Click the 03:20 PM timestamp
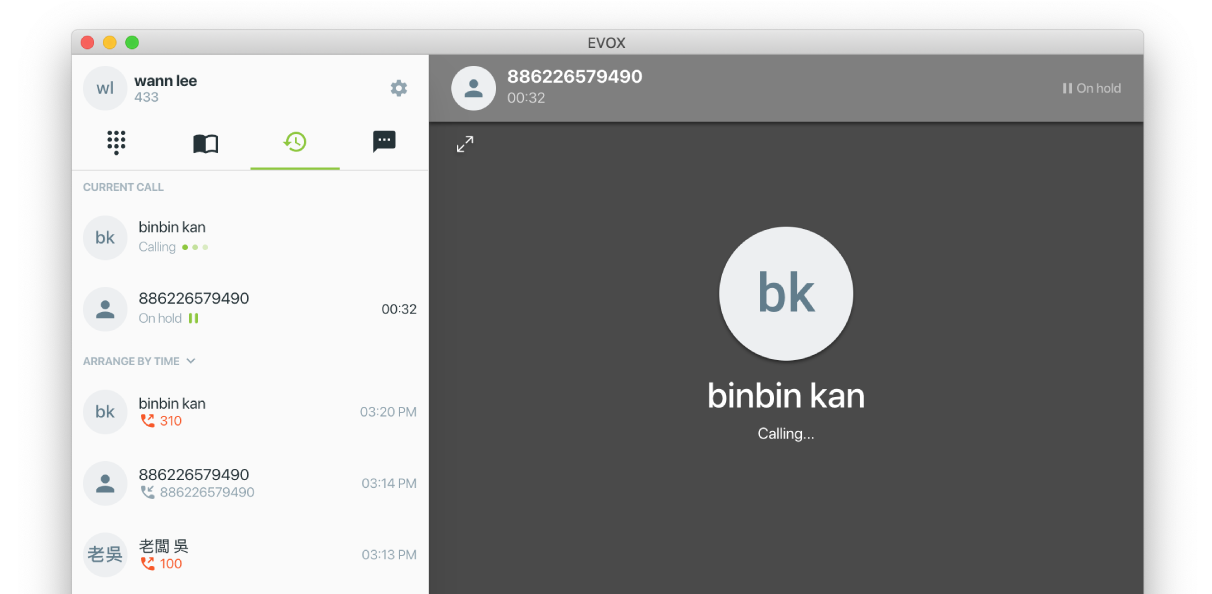 point(388,412)
